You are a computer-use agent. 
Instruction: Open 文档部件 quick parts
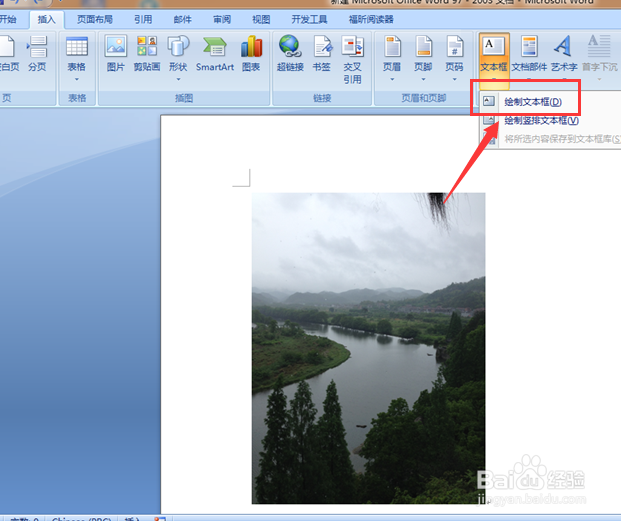coord(529,53)
